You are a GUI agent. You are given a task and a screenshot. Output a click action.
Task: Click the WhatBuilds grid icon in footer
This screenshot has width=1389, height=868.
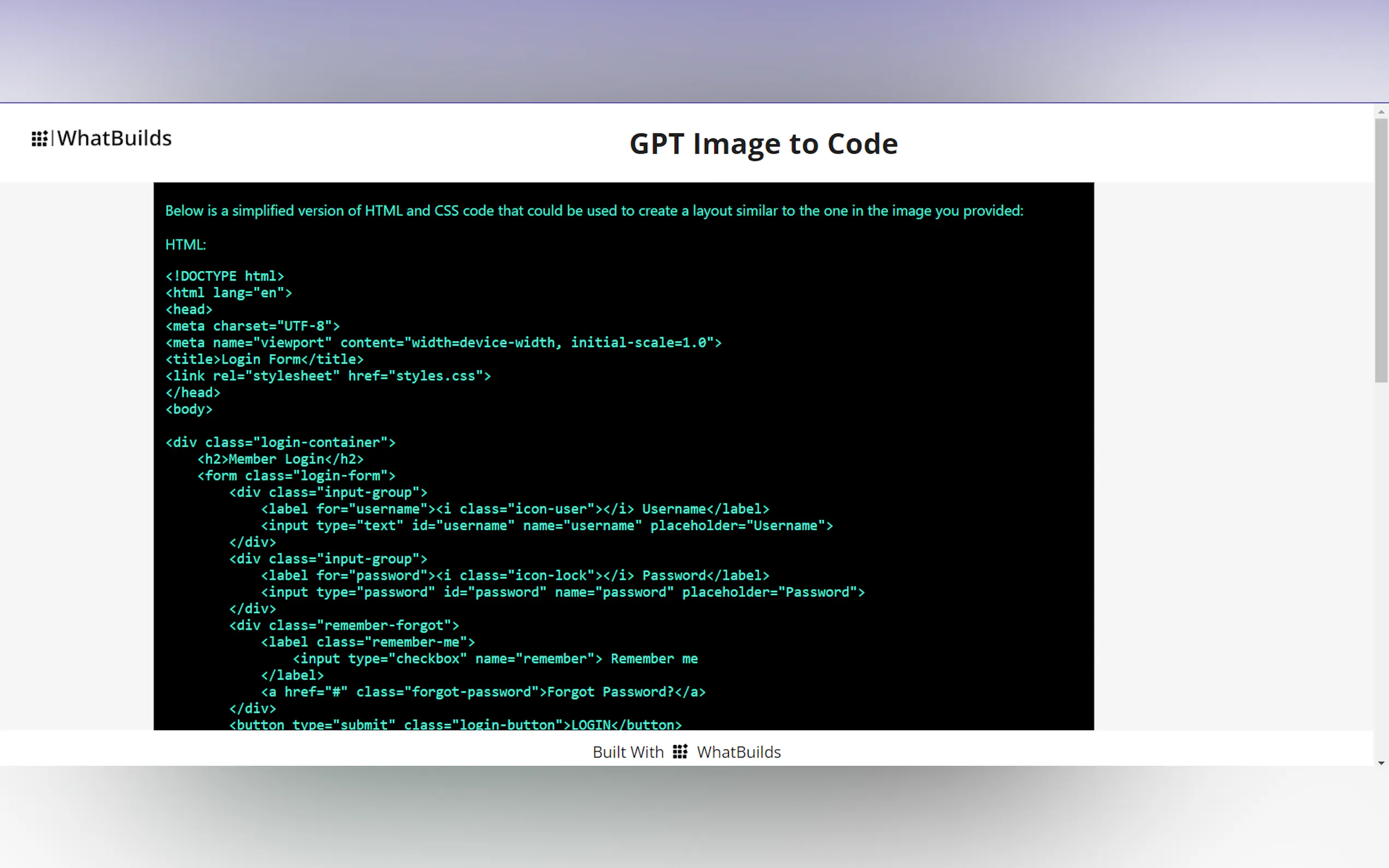click(680, 752)
